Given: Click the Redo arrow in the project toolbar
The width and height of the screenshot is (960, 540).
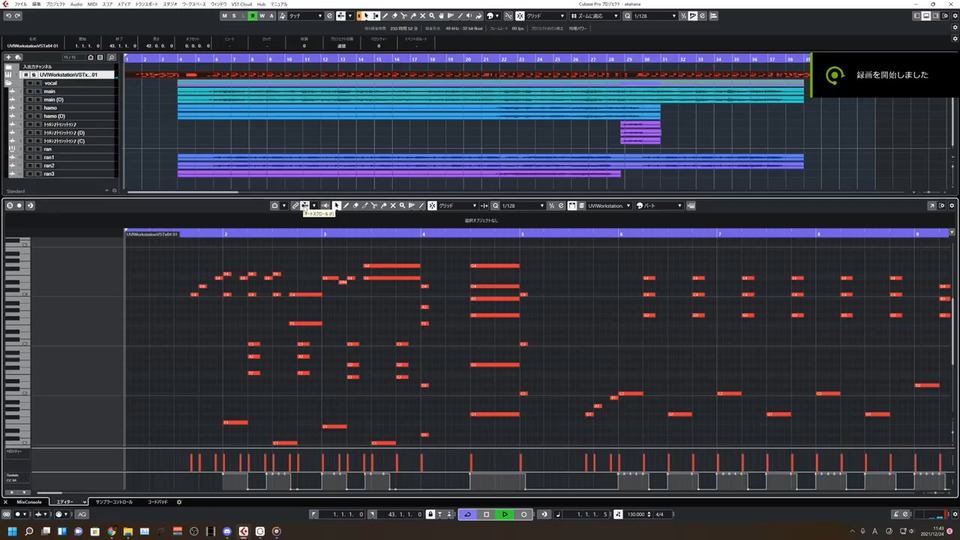Looking at the screenshot, I should coord(18,16).
